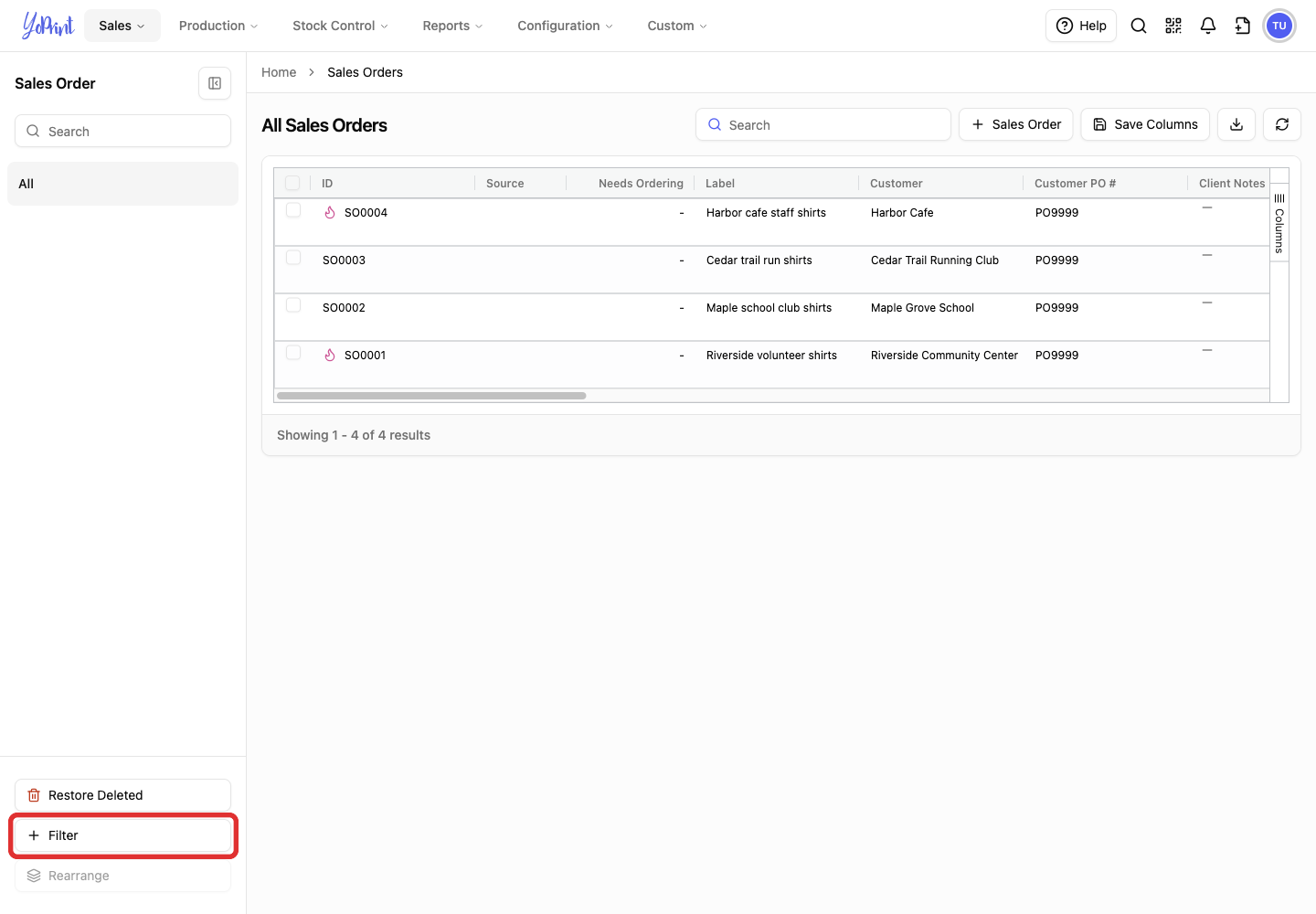
Task: Select the All view in sidebar
Action: 122,184
